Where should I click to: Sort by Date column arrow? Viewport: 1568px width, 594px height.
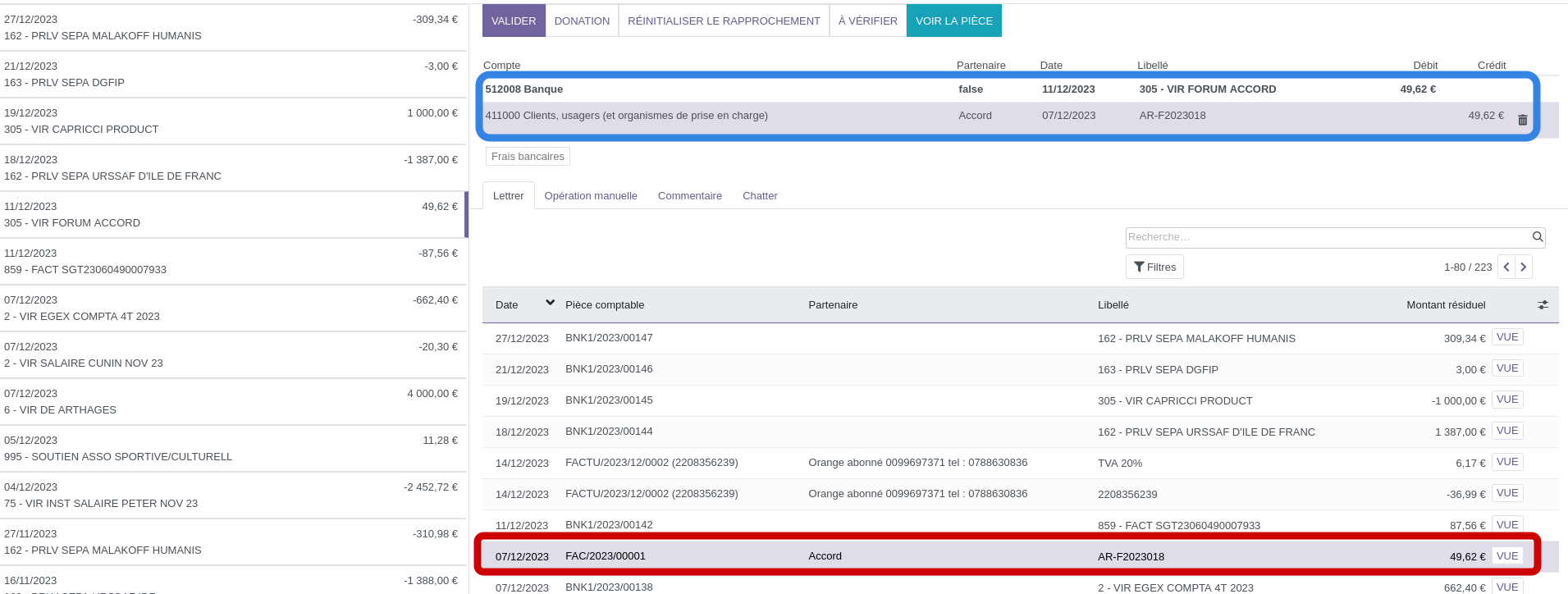coord(550,303)
